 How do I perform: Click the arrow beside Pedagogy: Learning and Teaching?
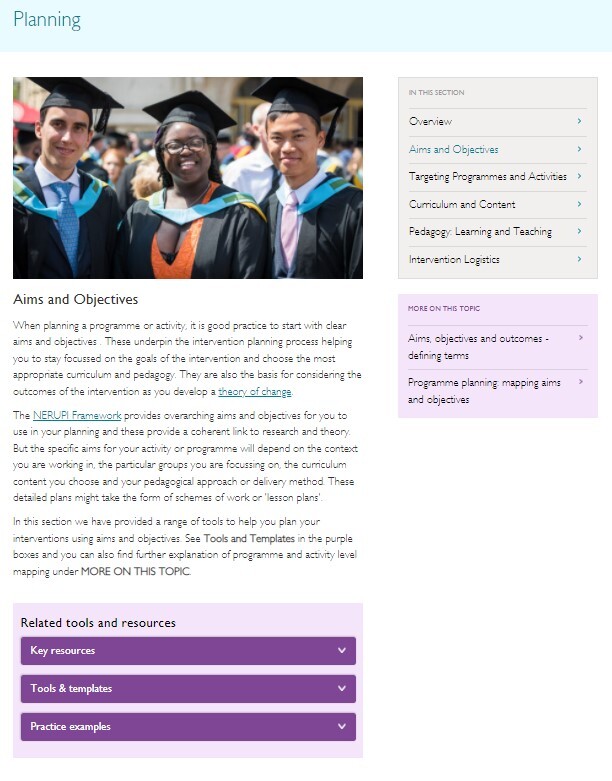tap(580, 232)
